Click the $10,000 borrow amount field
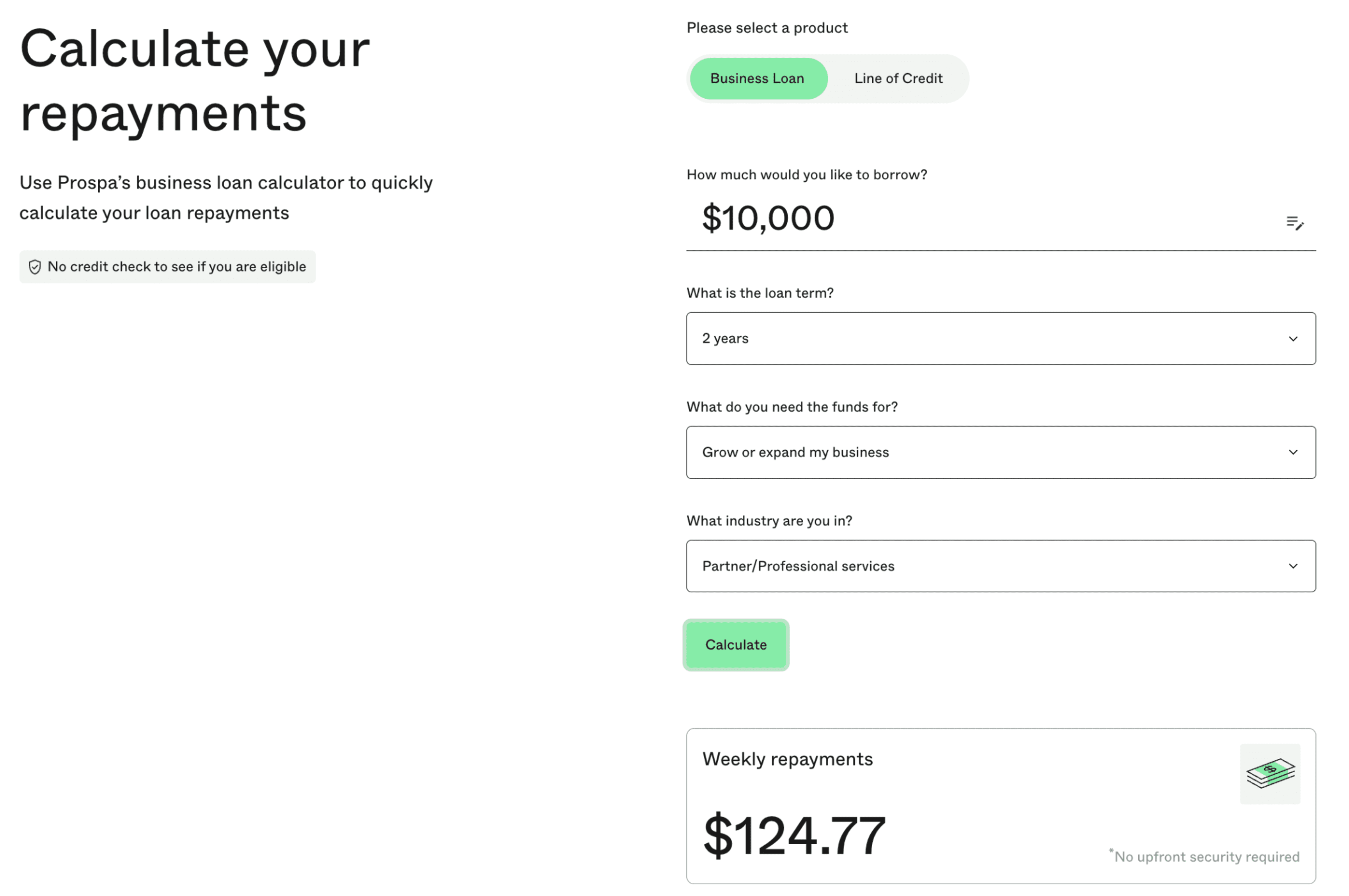This screenshot has width=1349, height=896. click(x=1001, y=219)
